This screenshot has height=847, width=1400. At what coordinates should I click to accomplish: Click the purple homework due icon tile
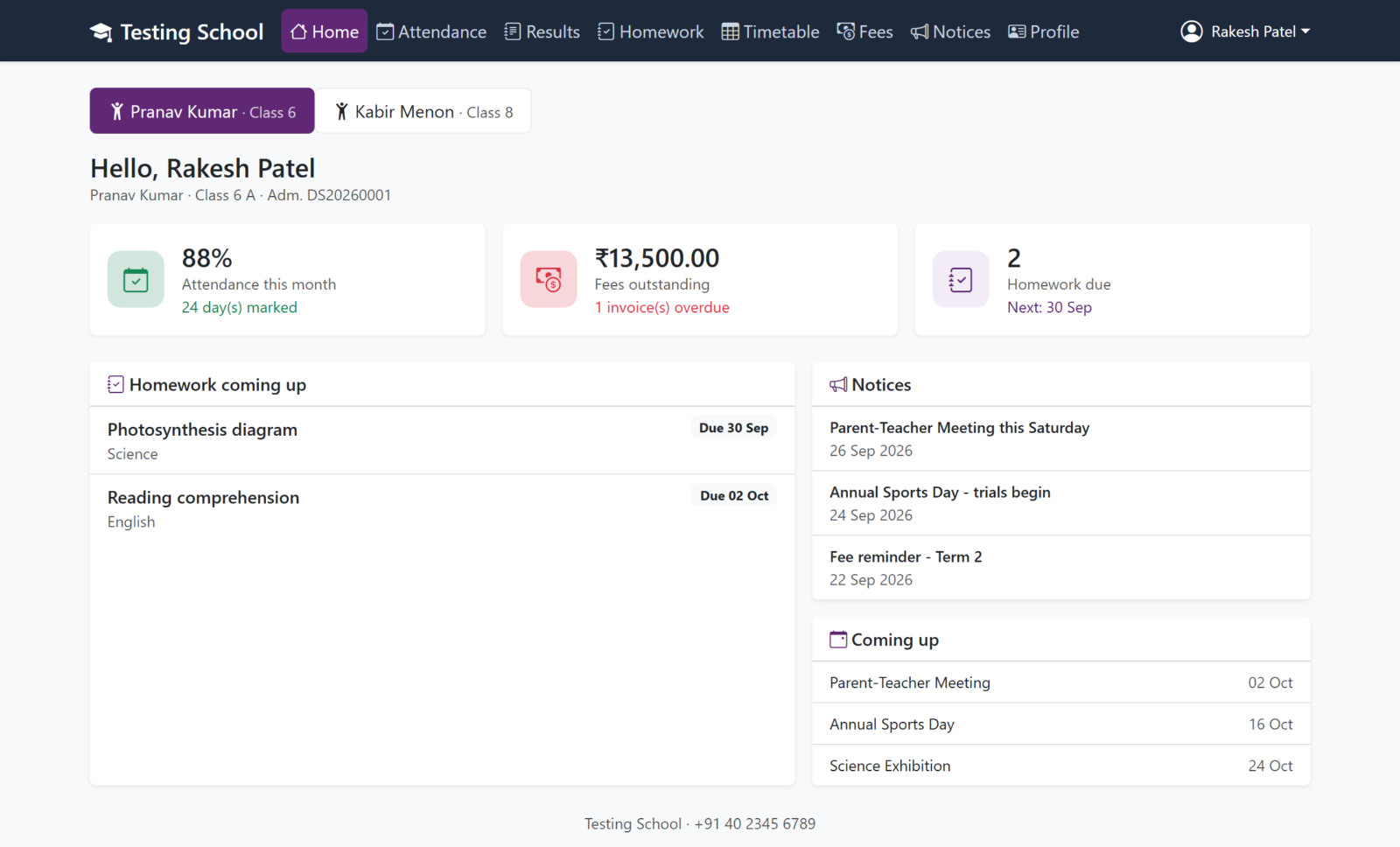click(x=961, y=279)
